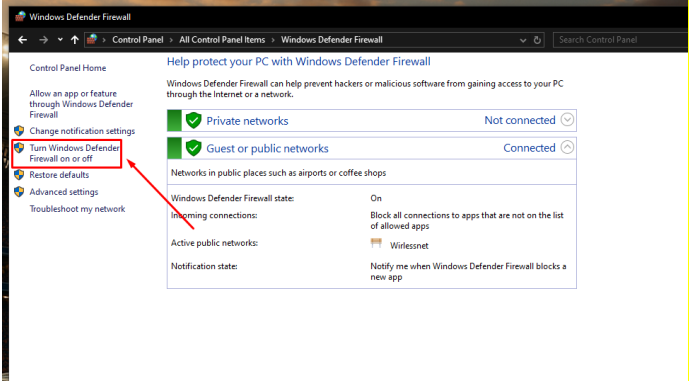Go up one level with Up arrow
The height and width of the screenshot is (385, 691).
coord(74,40)
